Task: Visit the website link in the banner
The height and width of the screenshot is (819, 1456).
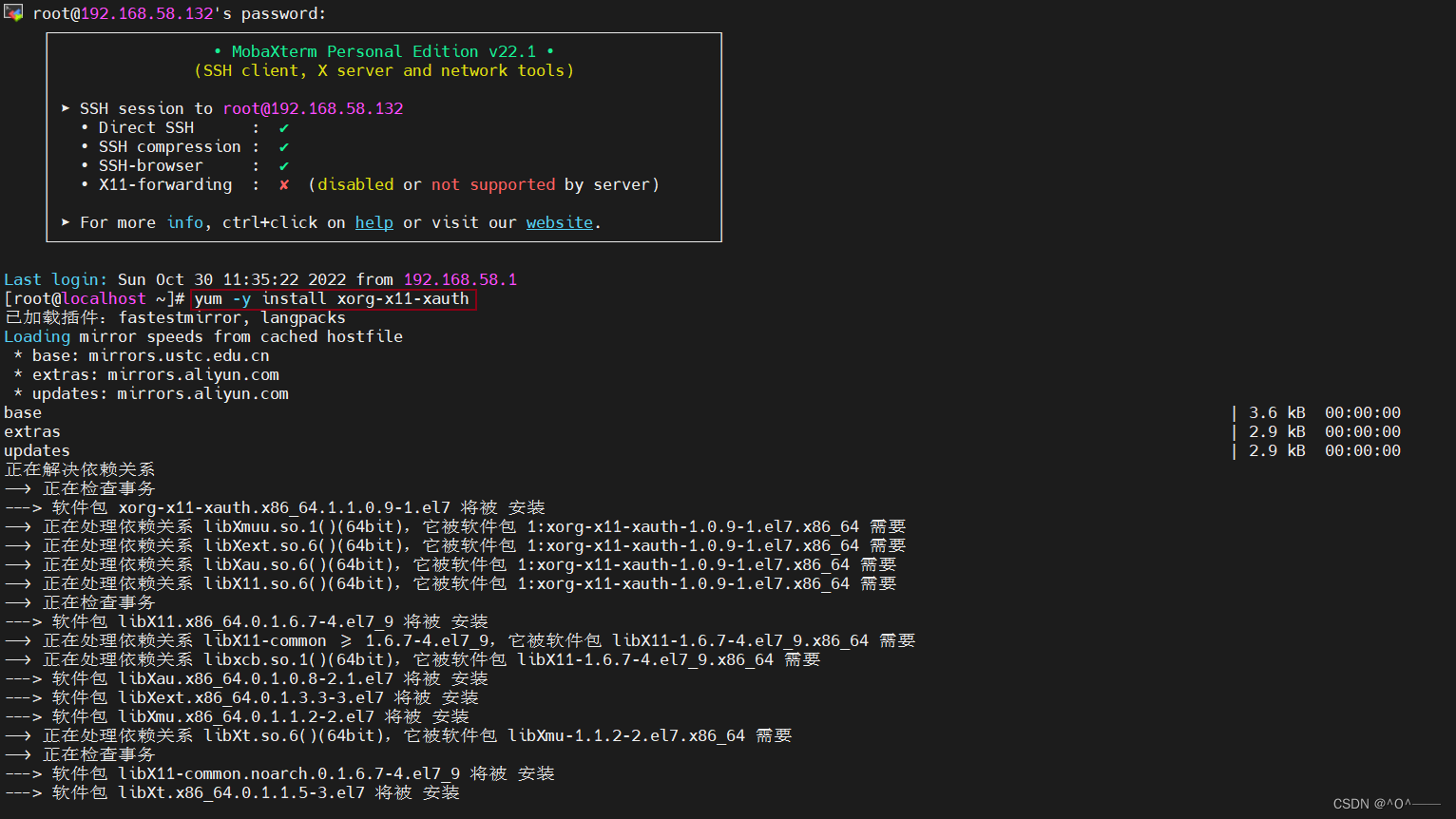Action: 559,221
